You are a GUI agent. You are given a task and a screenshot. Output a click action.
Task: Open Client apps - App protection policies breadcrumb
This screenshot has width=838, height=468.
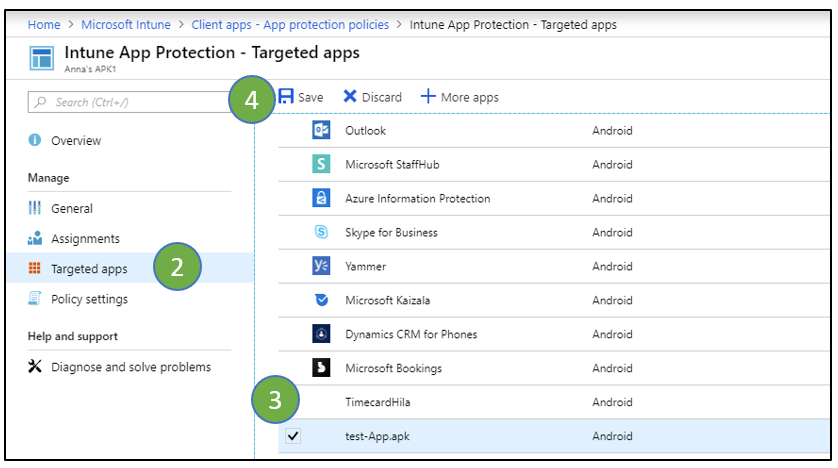point(290,25)
